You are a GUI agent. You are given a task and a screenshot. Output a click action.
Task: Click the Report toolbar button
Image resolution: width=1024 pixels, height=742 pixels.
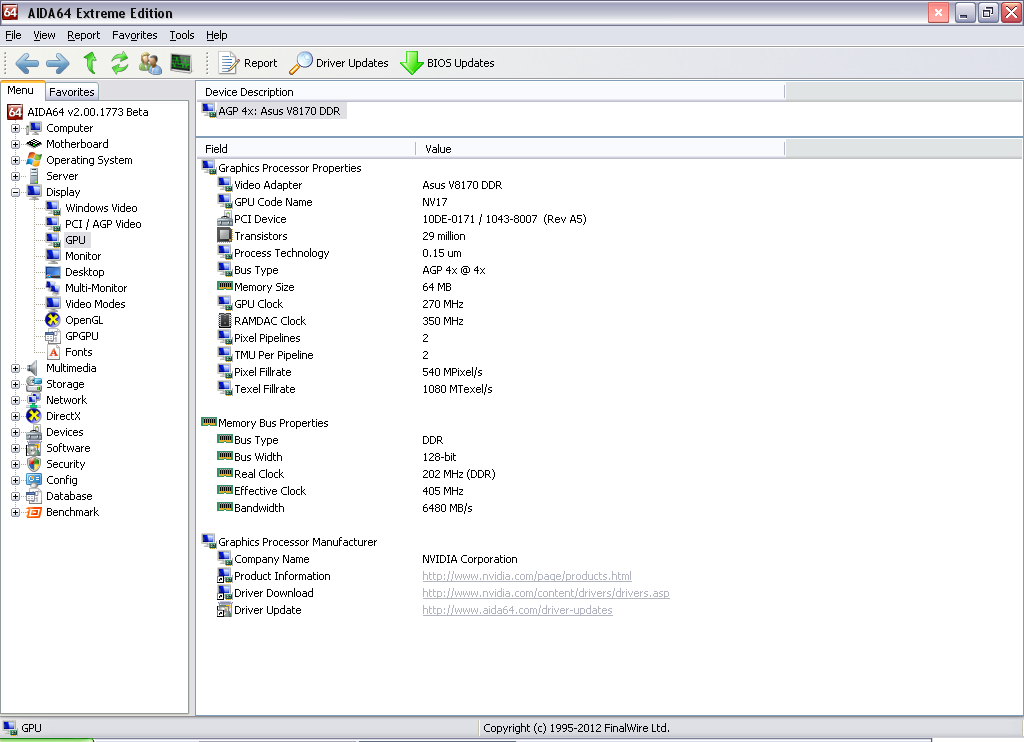coord(248,63)
